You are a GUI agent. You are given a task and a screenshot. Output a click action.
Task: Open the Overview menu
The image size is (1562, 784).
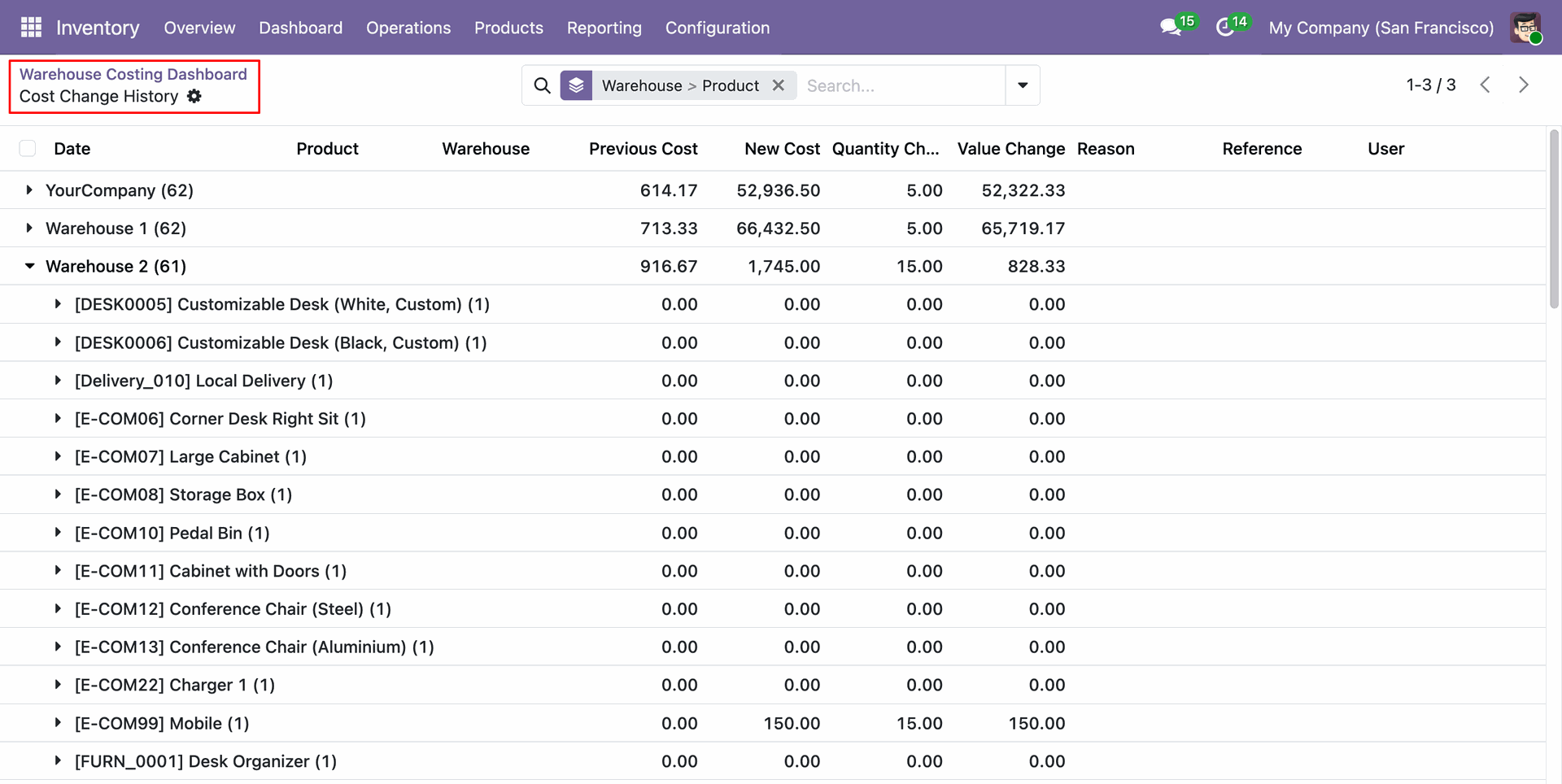(199, 28)
